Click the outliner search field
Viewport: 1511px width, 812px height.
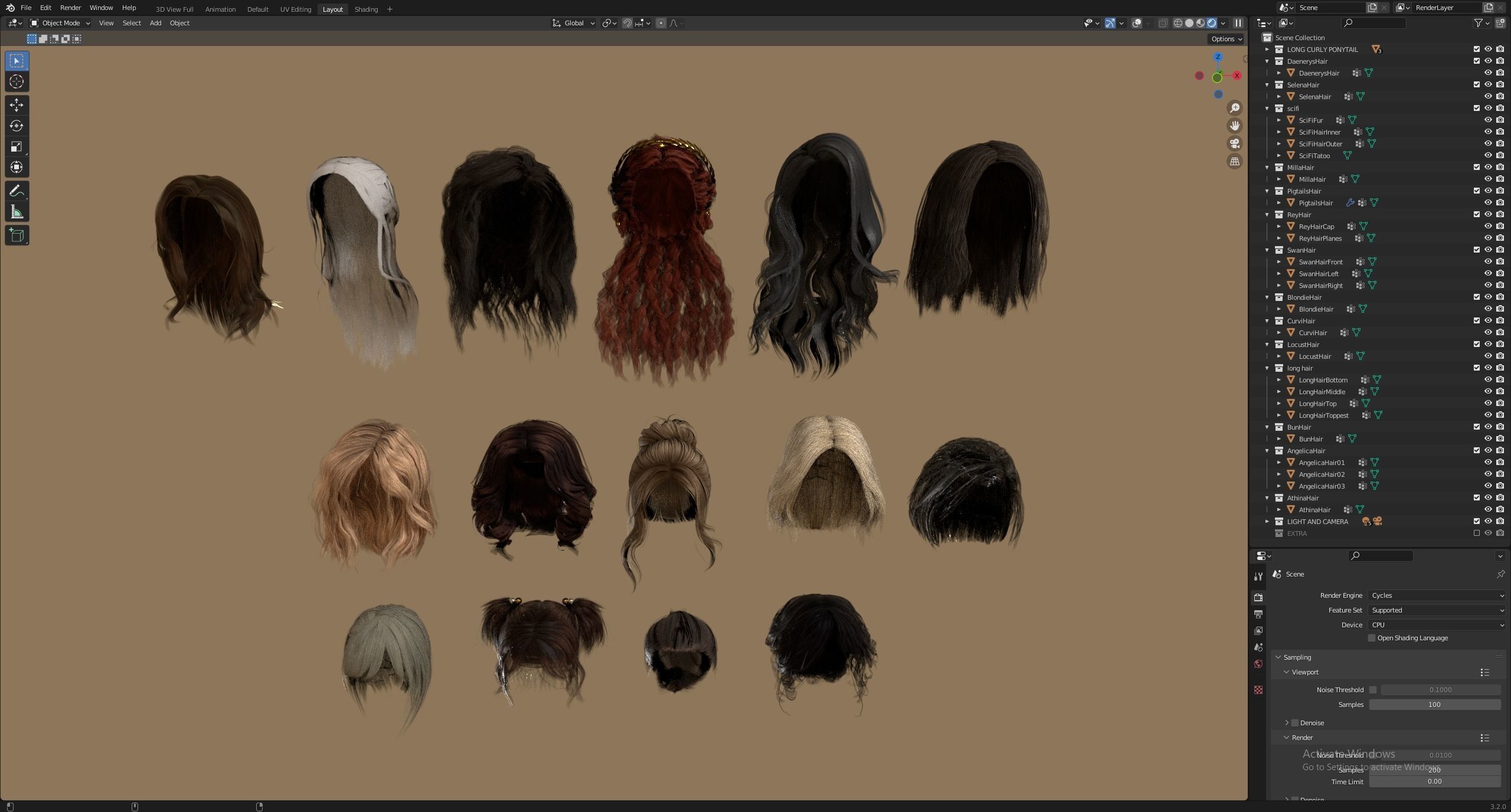tap(1373, 23)
